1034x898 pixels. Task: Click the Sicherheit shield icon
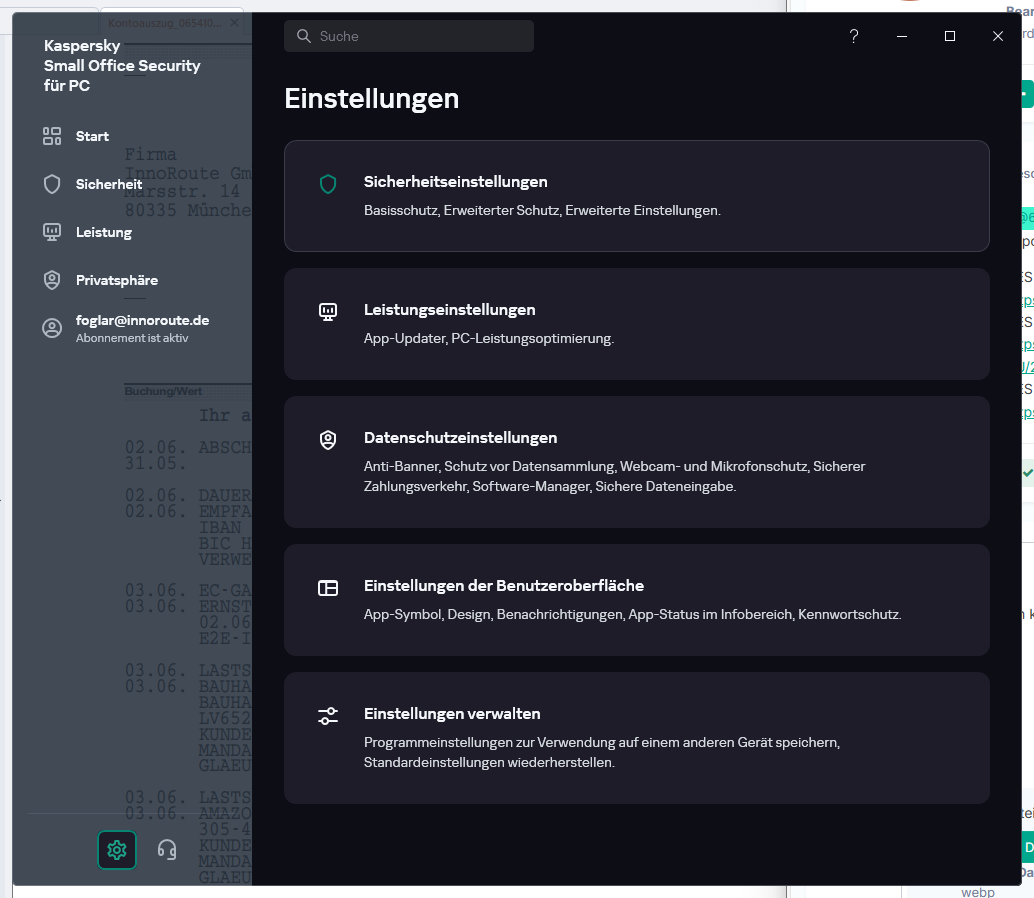[x=52, y=184]
